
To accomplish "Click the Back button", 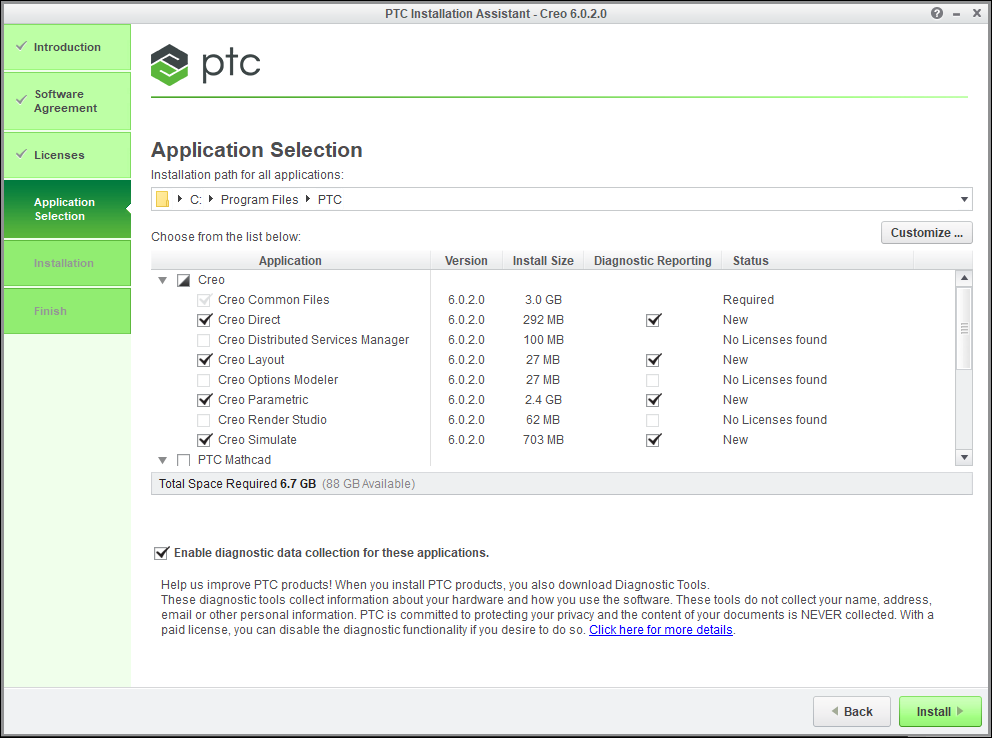I will point(851,711).
